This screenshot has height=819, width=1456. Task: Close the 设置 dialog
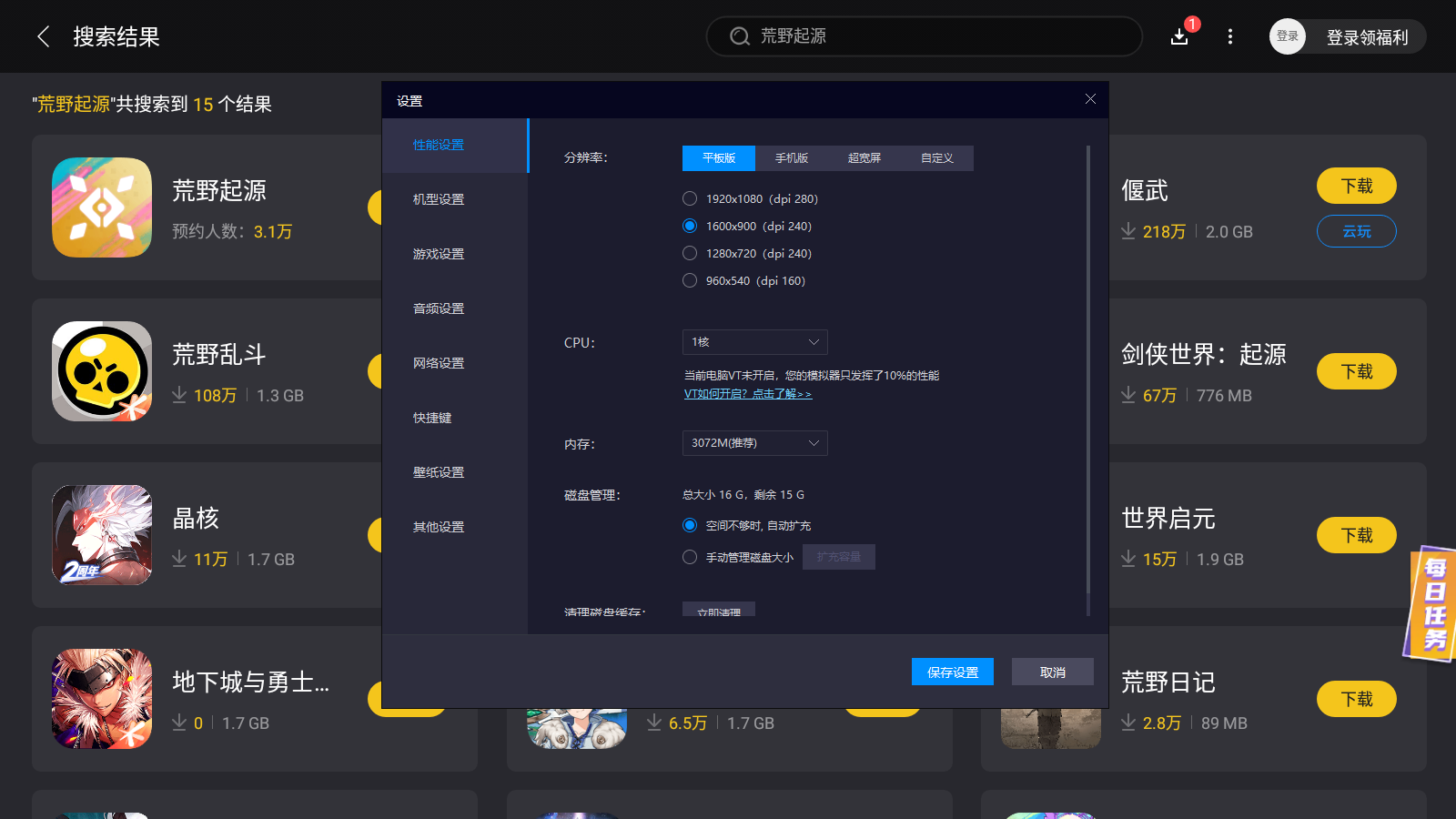(x=1090, y=99)
